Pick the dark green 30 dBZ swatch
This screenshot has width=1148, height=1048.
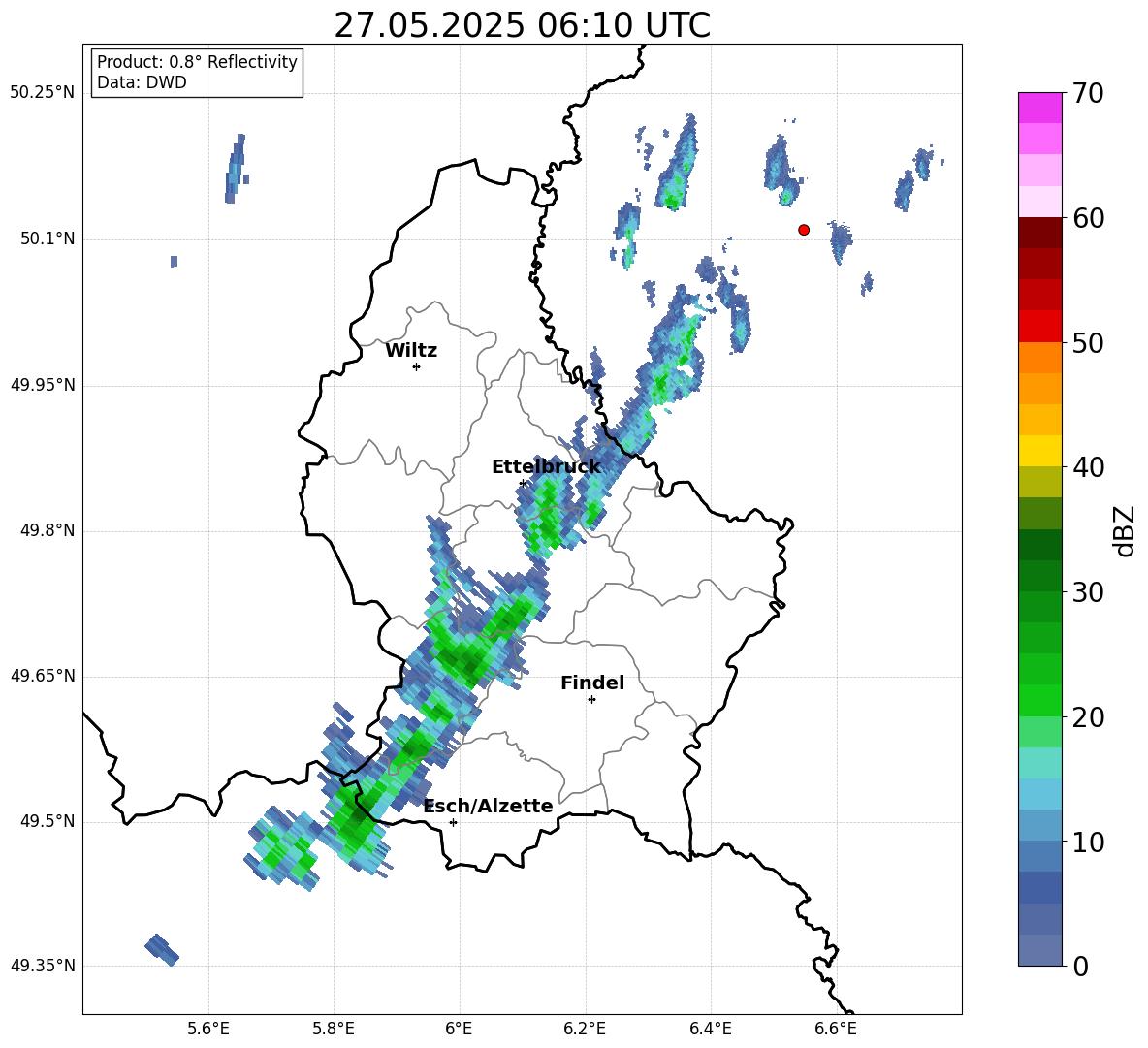tap(1039, 576)
